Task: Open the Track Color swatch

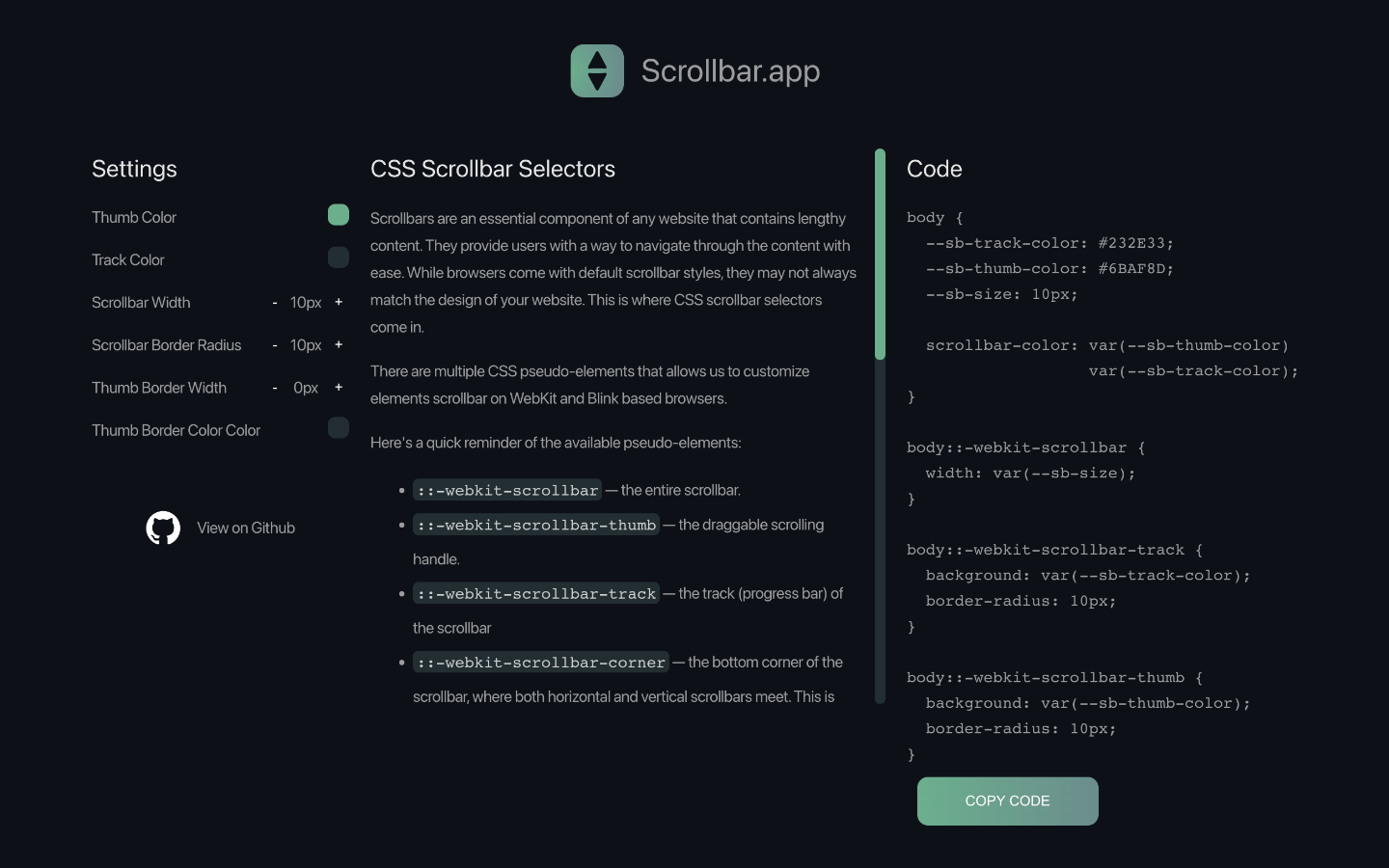Action: click(339, 257)
